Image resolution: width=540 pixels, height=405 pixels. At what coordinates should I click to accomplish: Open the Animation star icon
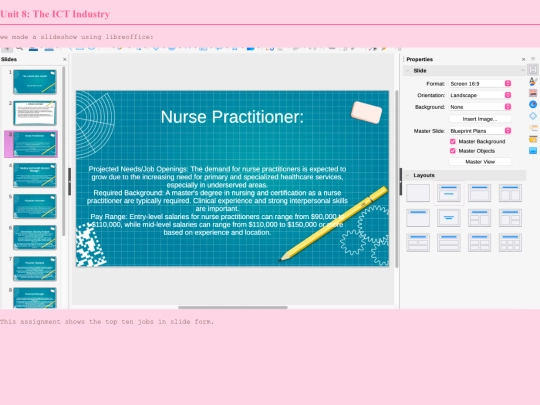coord(533,139)
